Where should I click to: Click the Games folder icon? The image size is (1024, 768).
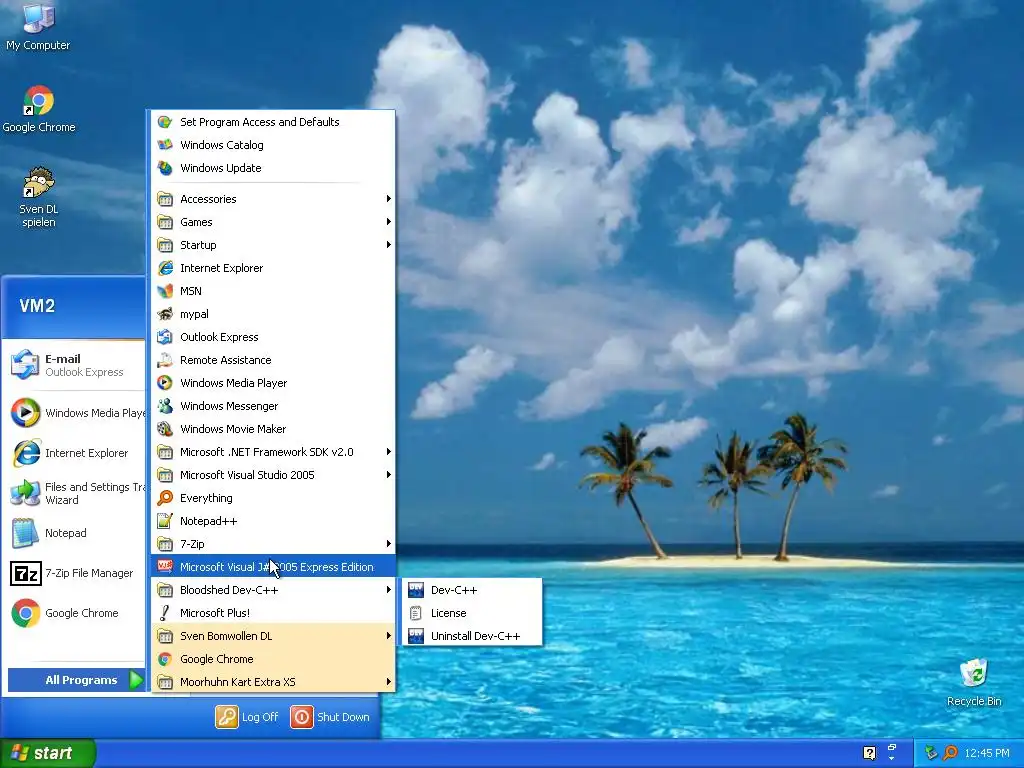tap(165, 221)
